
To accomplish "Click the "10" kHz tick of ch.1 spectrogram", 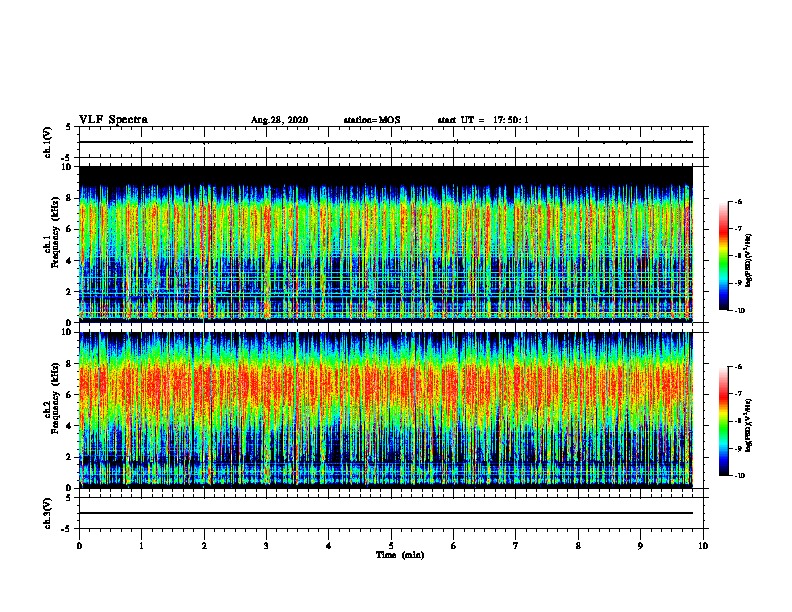I will tap(66, 167).
